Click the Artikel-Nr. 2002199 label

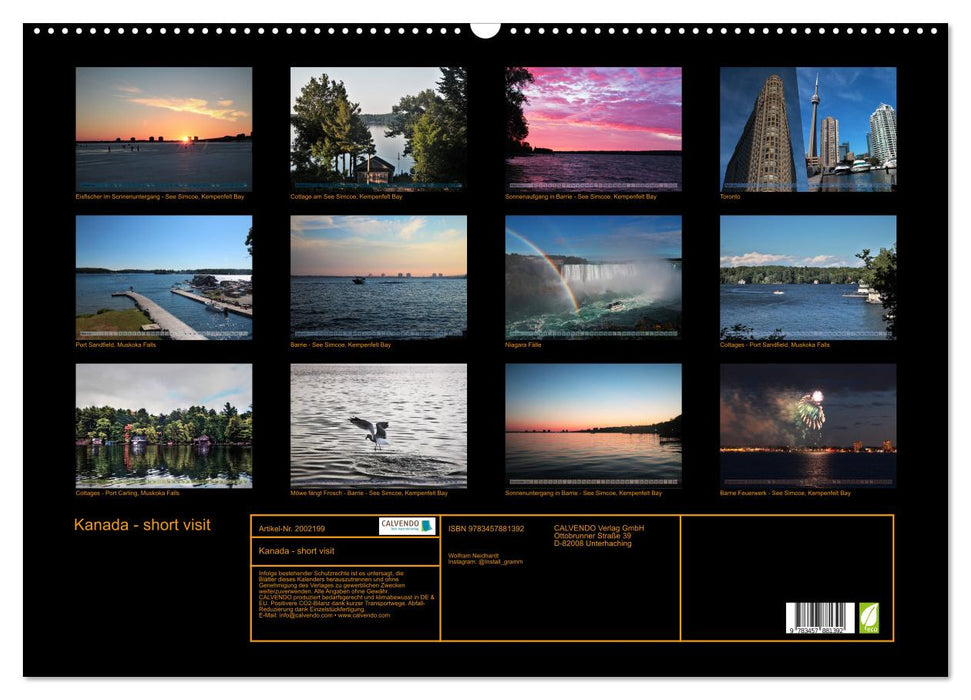pyautogui.click(x=291, y=529)
